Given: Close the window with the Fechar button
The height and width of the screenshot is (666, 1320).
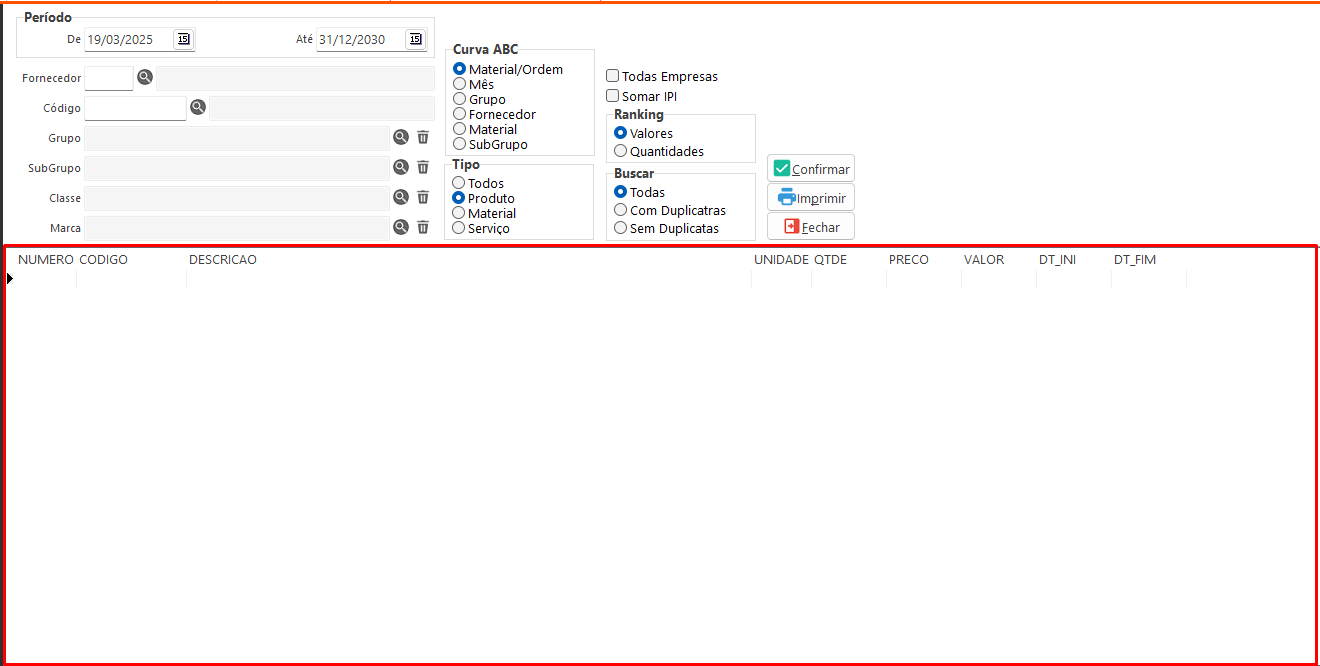Looking at the screenshot, I should [811, 227].
